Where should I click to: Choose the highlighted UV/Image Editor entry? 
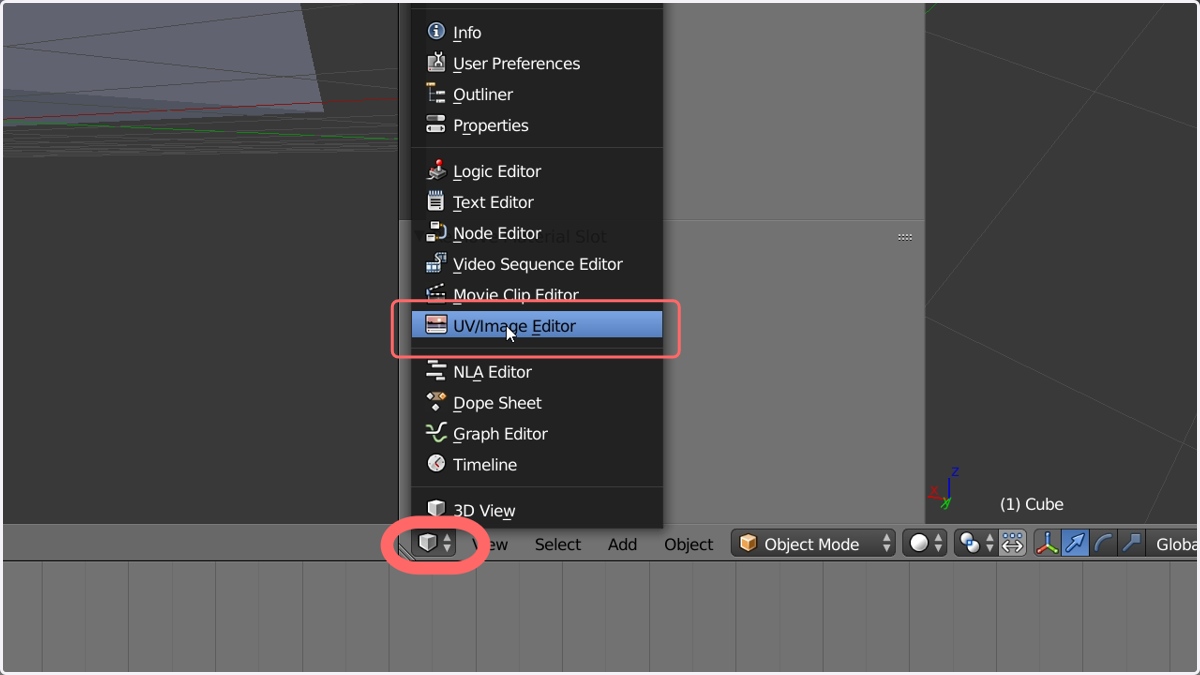pos(537,326)
